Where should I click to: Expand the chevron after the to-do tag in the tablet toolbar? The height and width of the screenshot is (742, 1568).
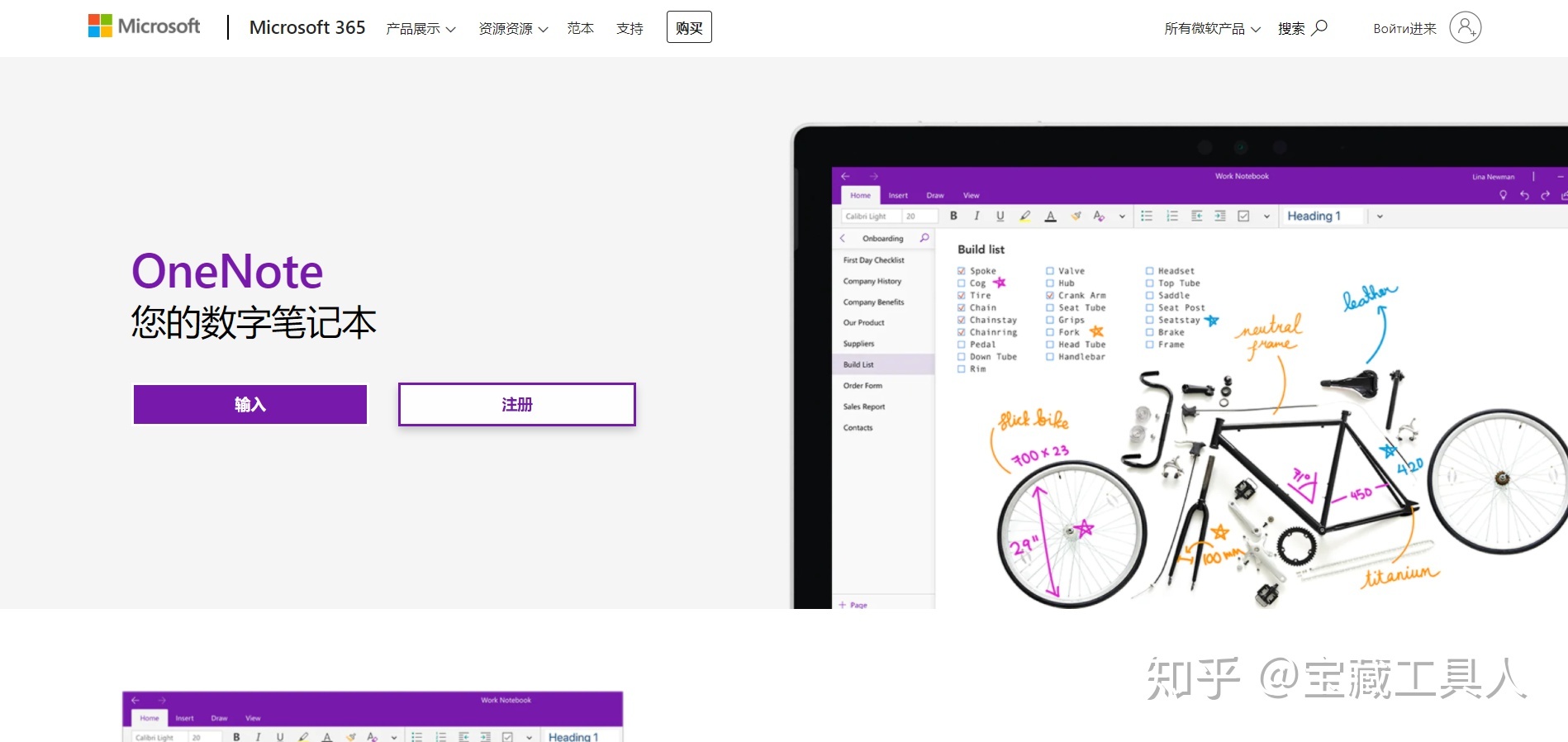pyautogui.click(x=1266, y=216)
